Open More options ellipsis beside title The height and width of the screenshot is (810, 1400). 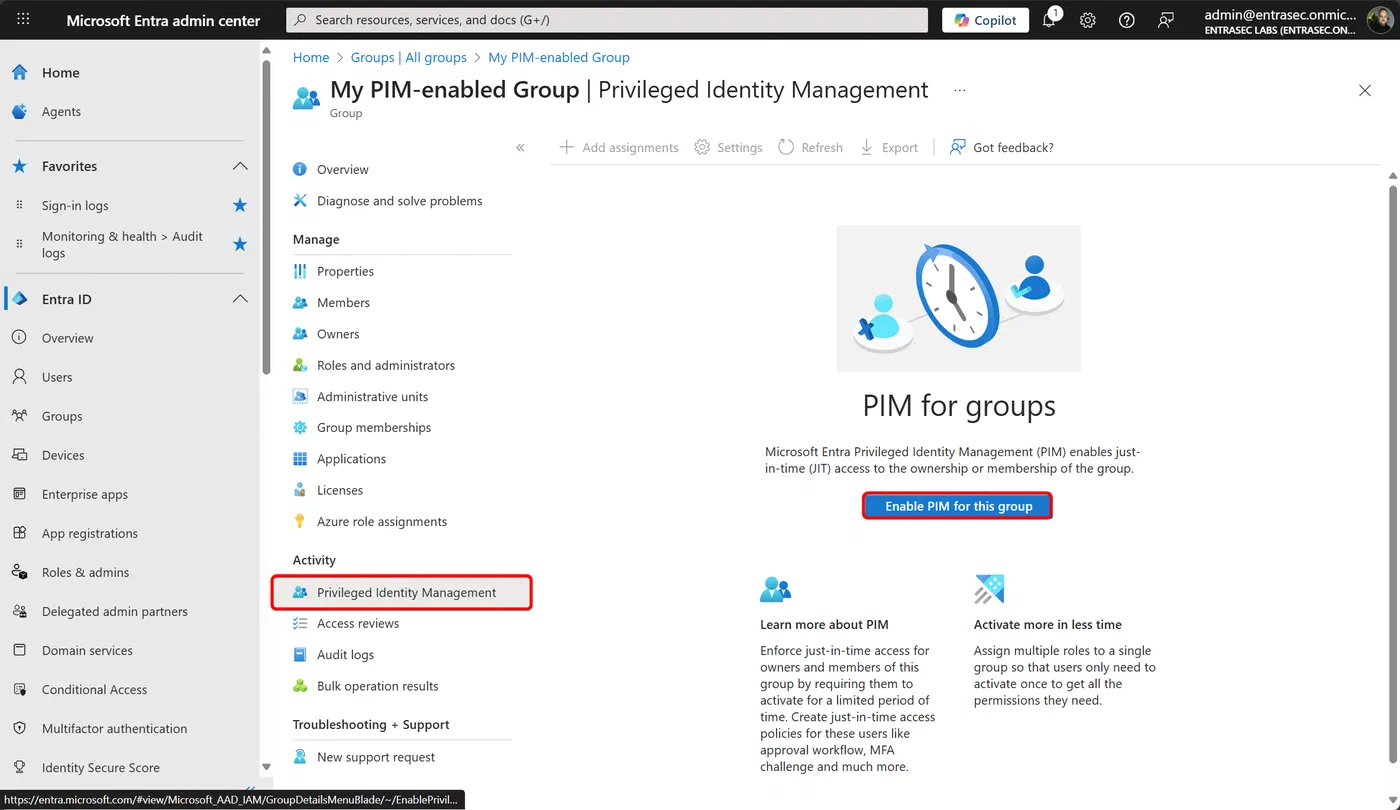960,90
